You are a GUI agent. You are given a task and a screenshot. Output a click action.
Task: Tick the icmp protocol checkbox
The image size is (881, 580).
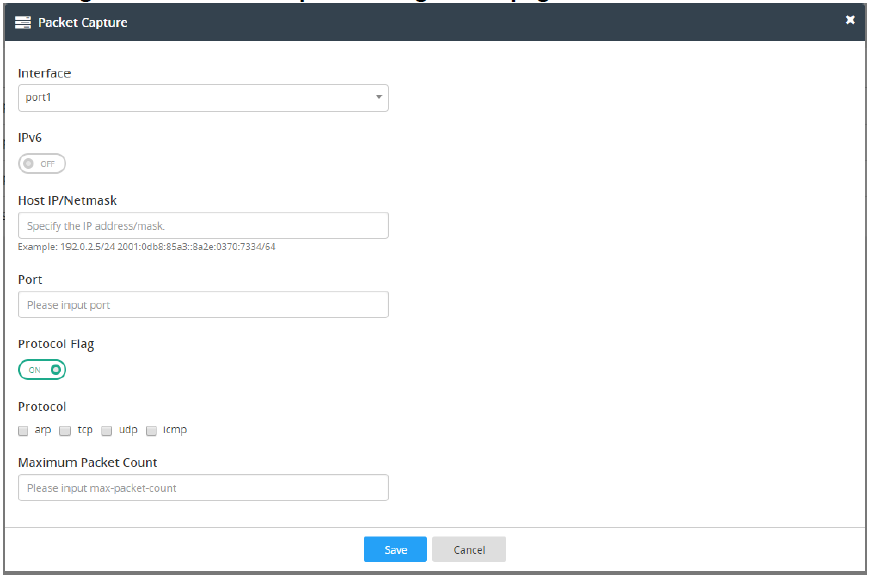151,430
